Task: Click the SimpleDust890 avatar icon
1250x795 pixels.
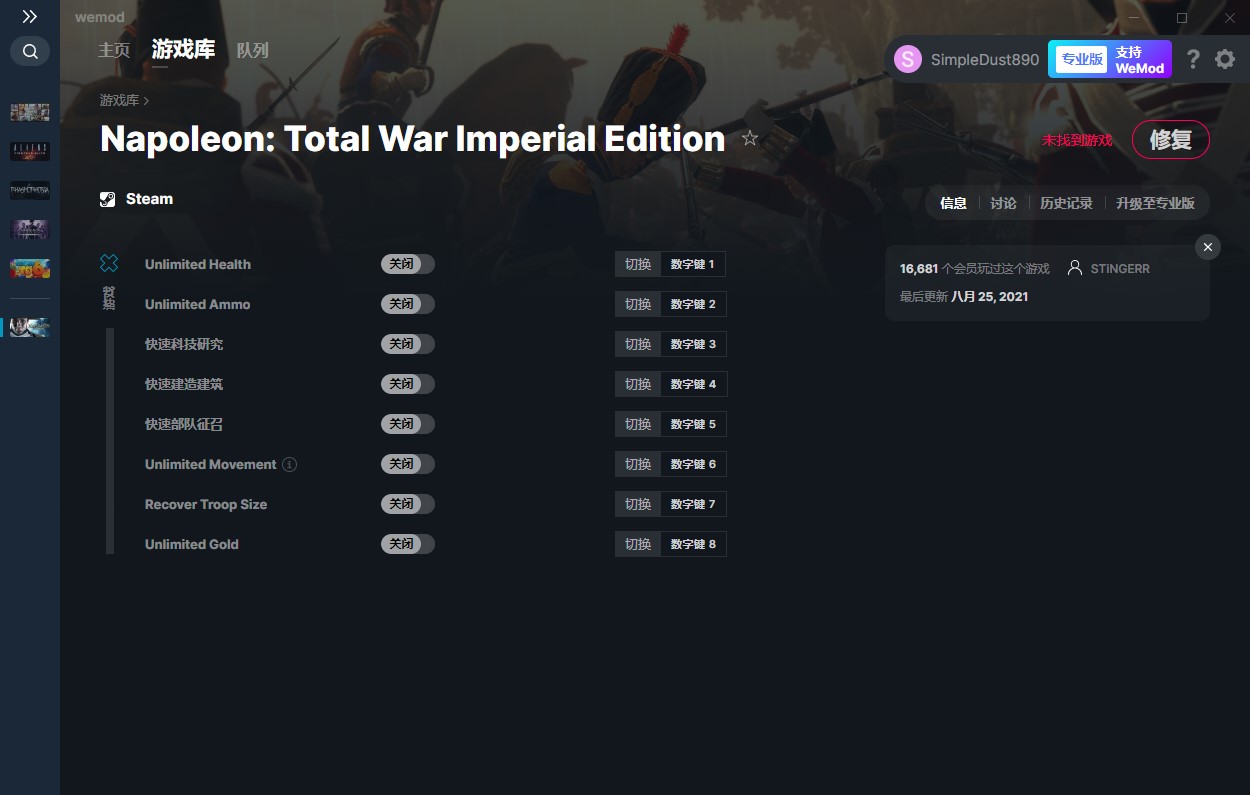Action: [908, 59]
